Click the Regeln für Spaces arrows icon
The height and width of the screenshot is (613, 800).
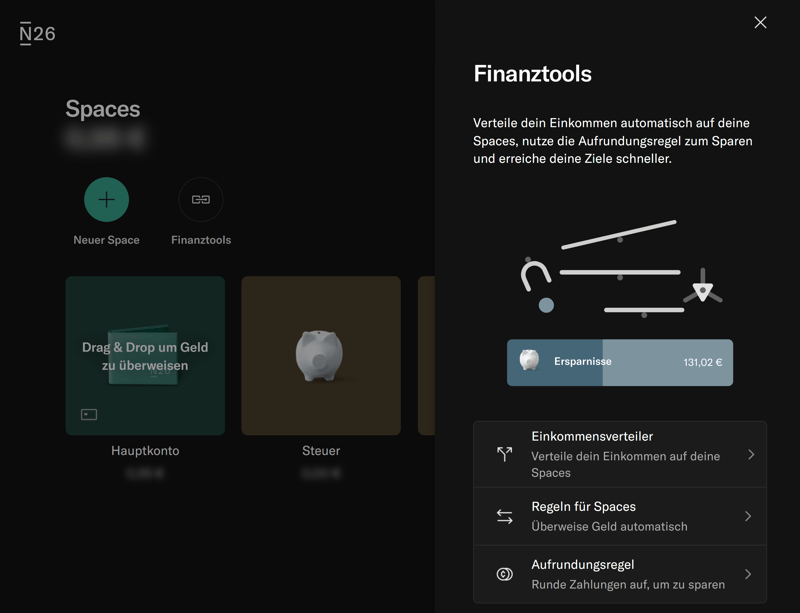(x=505, y=516)
